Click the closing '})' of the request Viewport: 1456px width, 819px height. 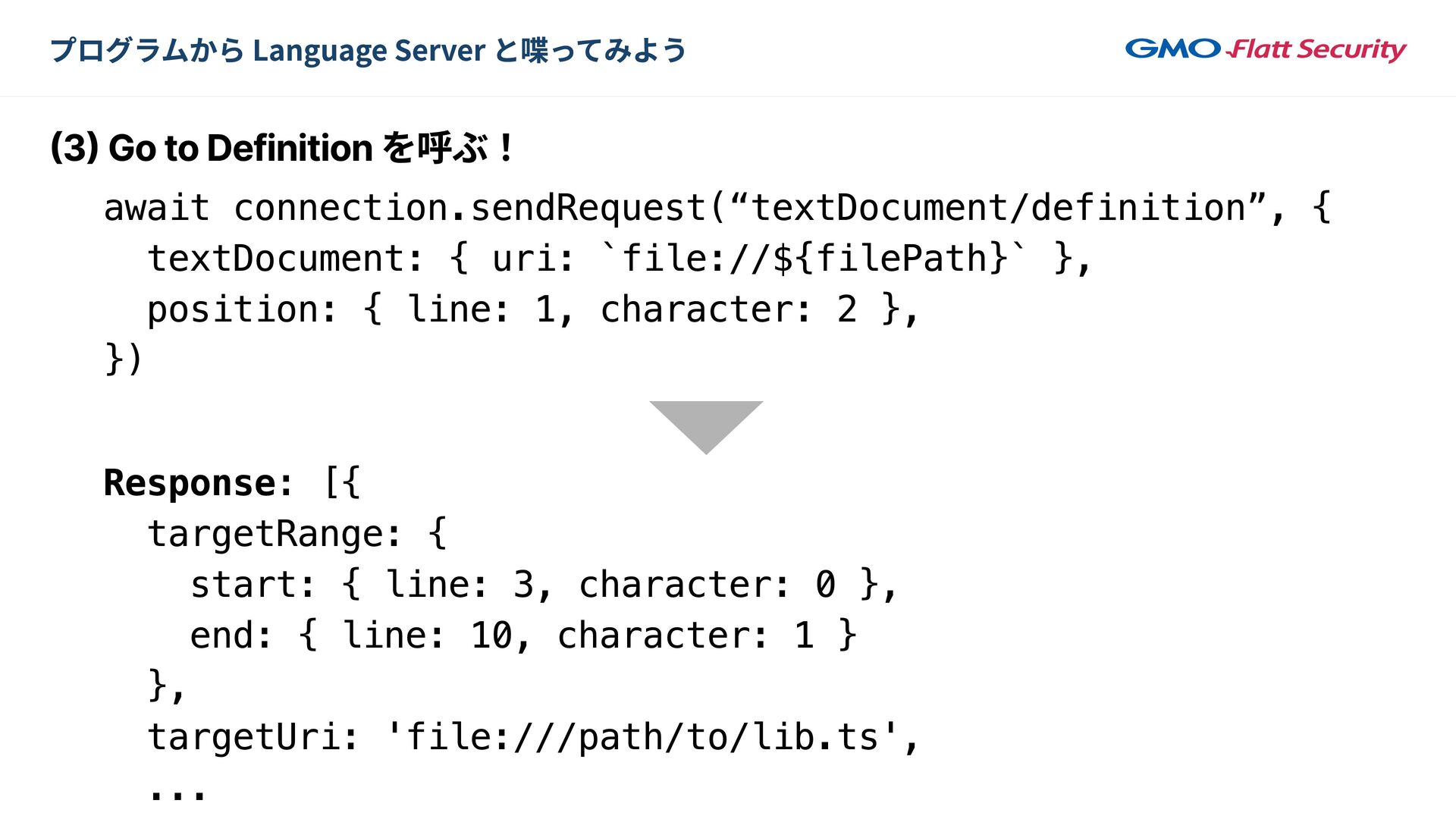pyautogui.click(x=123, y=359)
